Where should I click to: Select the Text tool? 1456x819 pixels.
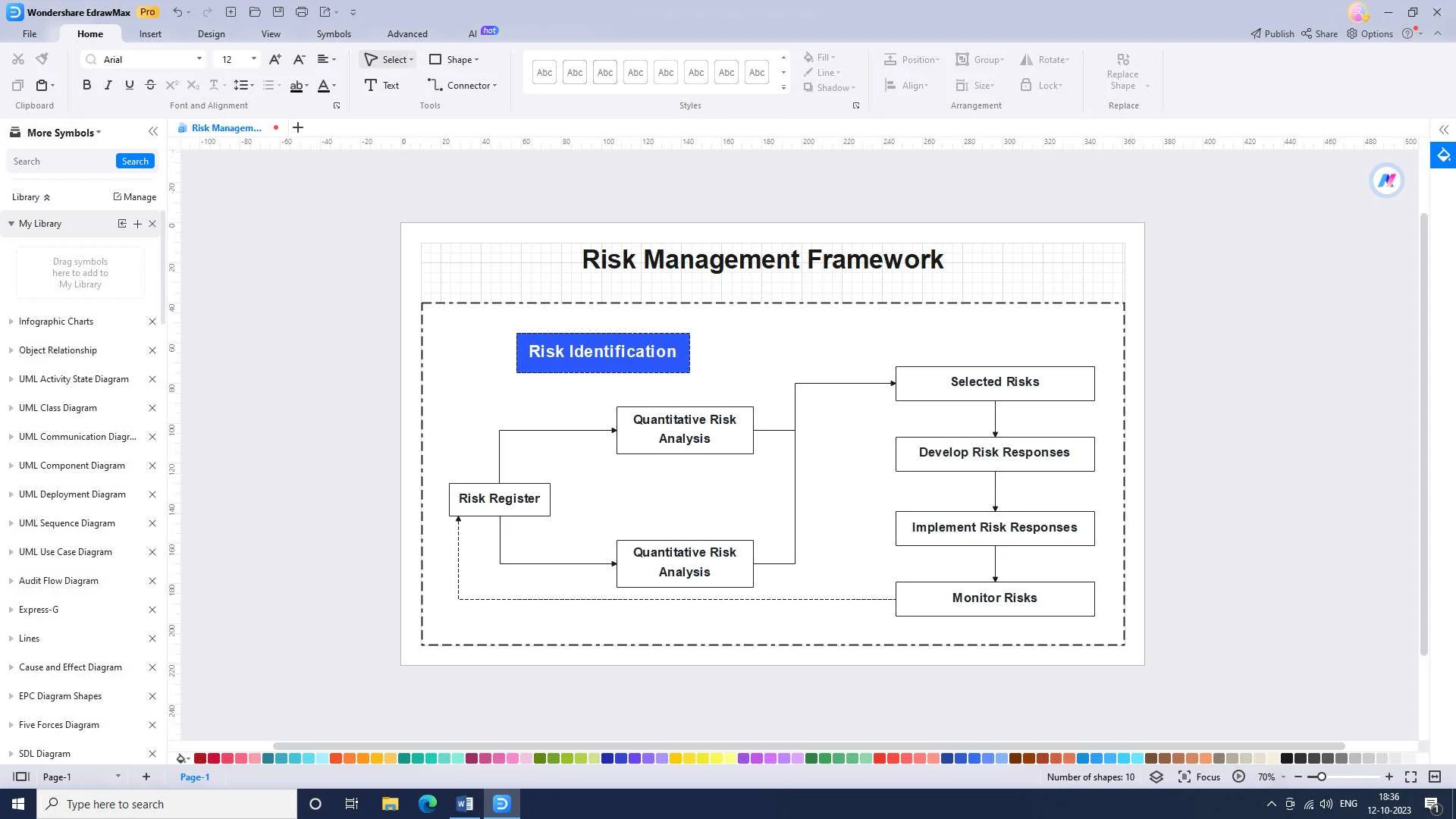pos(384,85)
